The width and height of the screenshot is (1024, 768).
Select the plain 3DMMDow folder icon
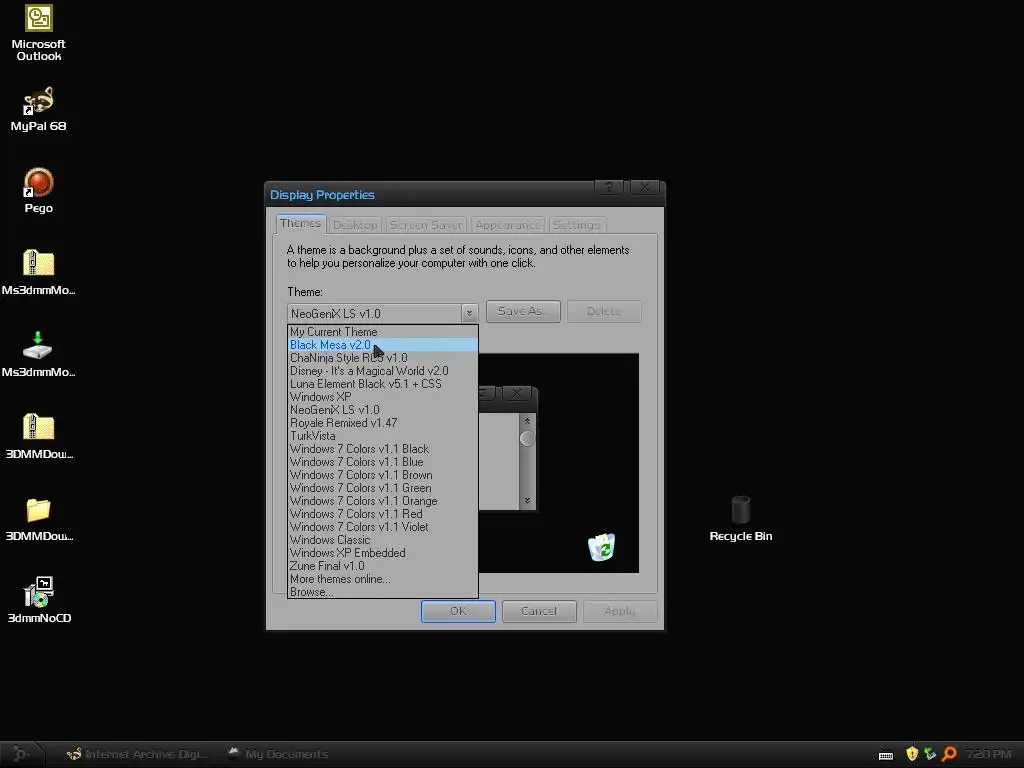(39, 510)
